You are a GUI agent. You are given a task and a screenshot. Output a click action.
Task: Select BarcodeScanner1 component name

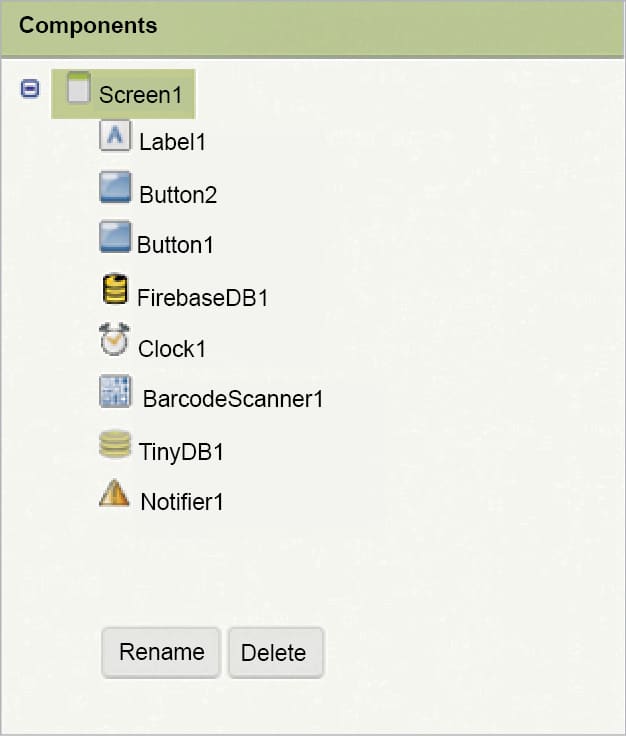click(x=233, y=399)
